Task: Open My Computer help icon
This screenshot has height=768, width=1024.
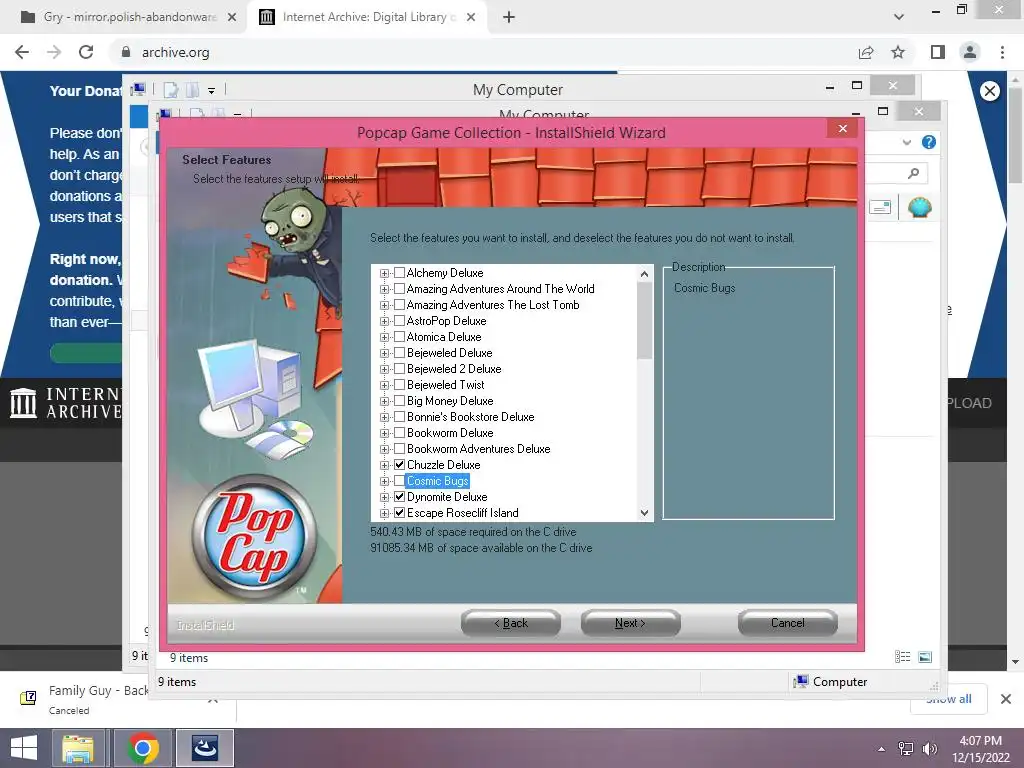Action: click(x=929, y=142)
